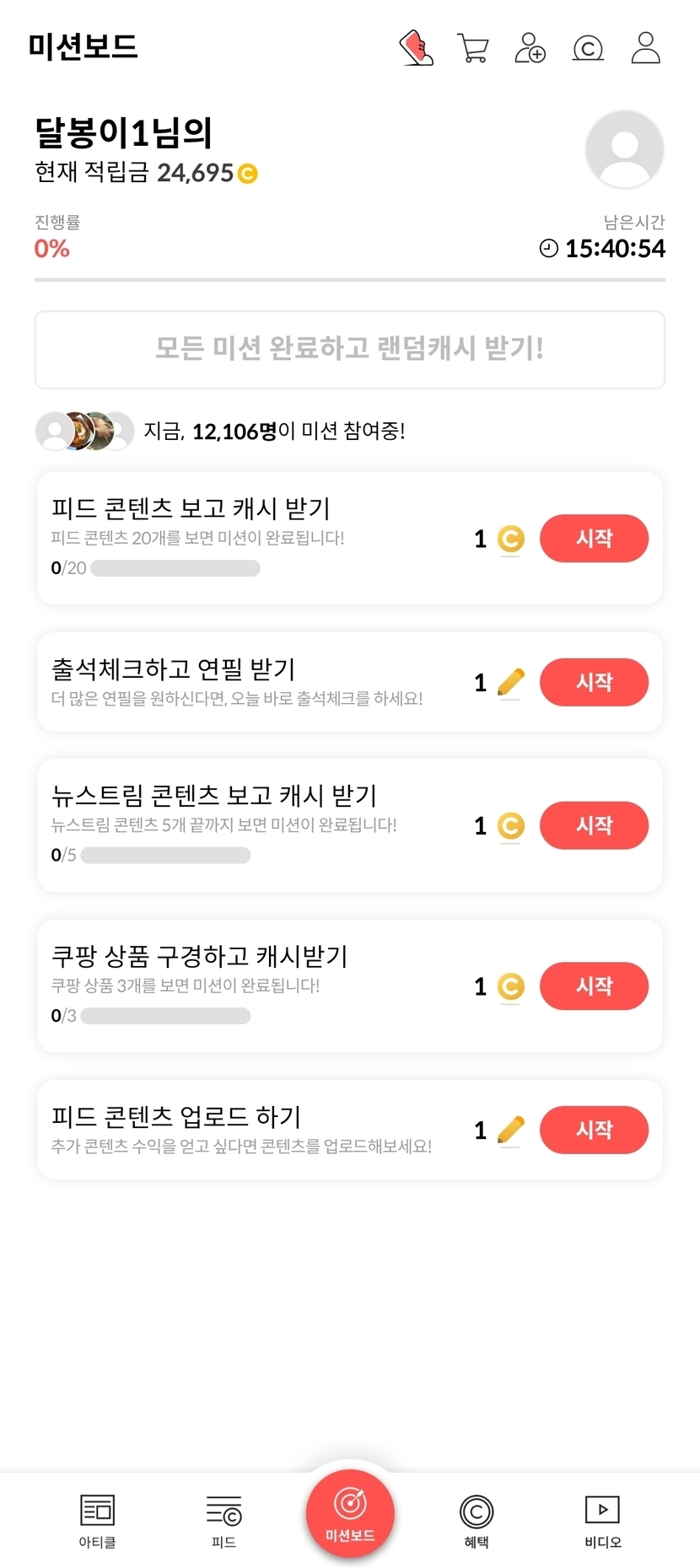Tap the gray profile avatar picture
The image size is (700, 1568).
coord(624,149)
